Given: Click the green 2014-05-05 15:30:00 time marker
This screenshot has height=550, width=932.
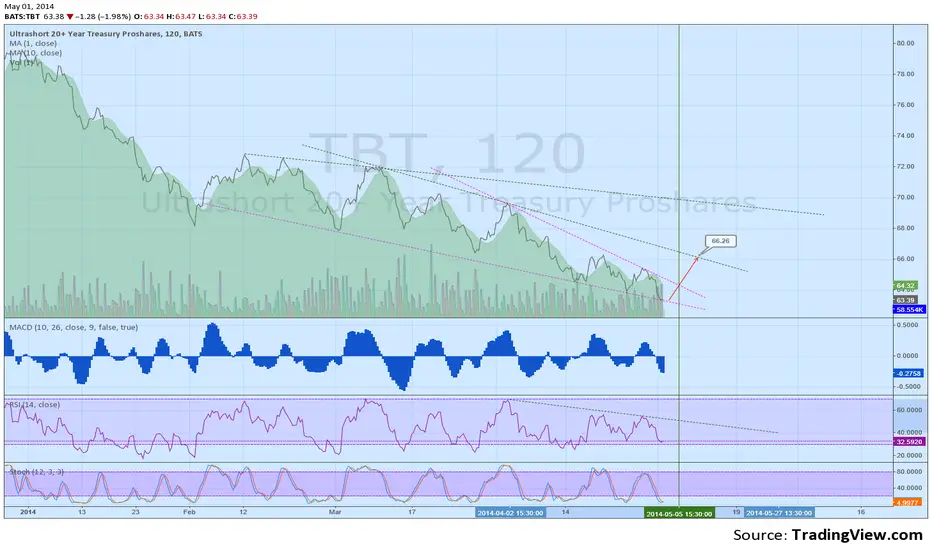Looking at the screenshot, I should (x=679, y=514).
